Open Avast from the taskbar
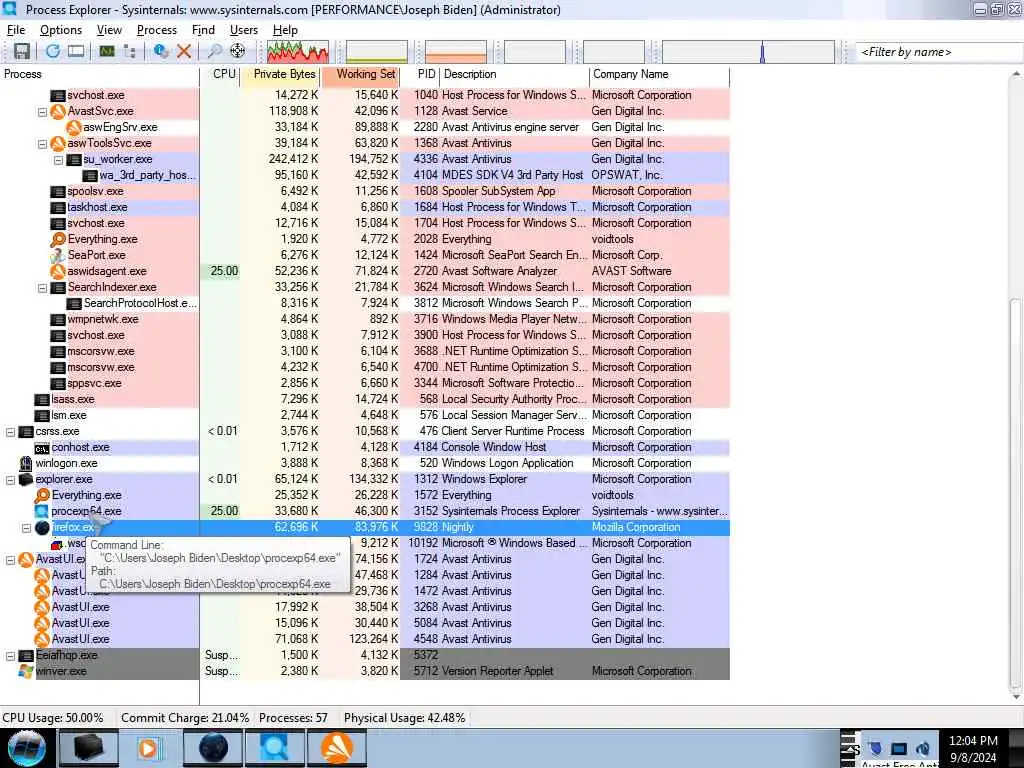1024x768 pixels. 337,748
